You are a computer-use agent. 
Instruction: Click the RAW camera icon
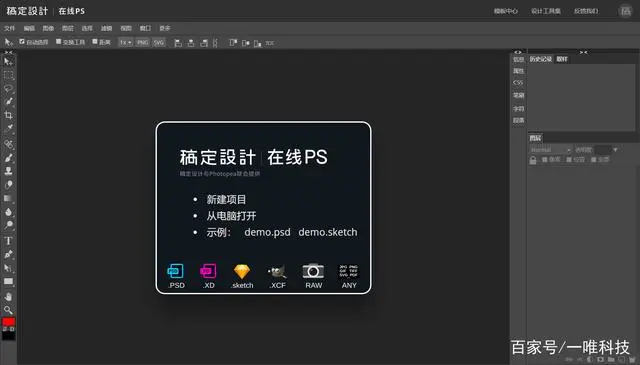(x=313, y=272)
